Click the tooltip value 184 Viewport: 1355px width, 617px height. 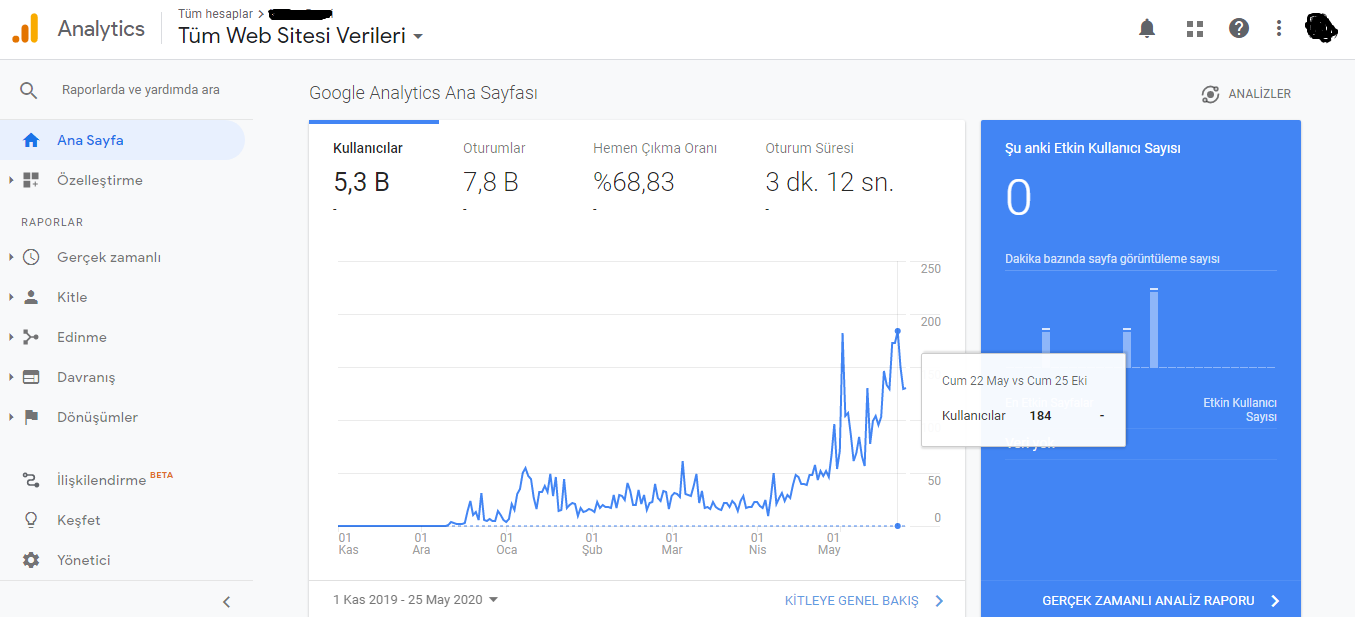(1041, 416)
